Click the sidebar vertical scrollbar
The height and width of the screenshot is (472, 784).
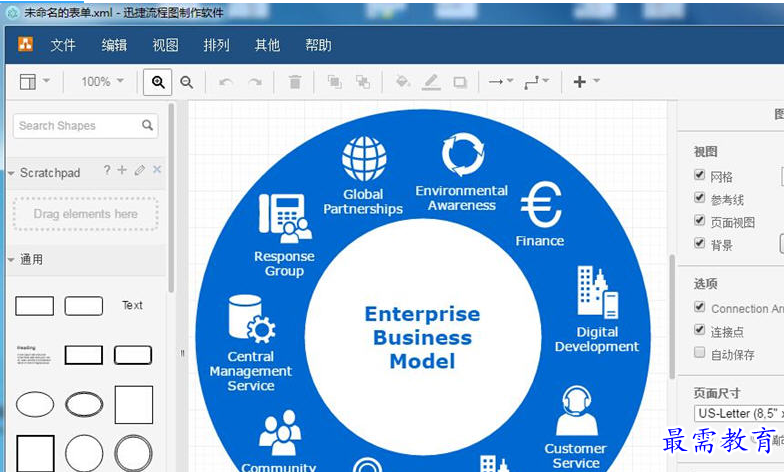pos(171,198)
